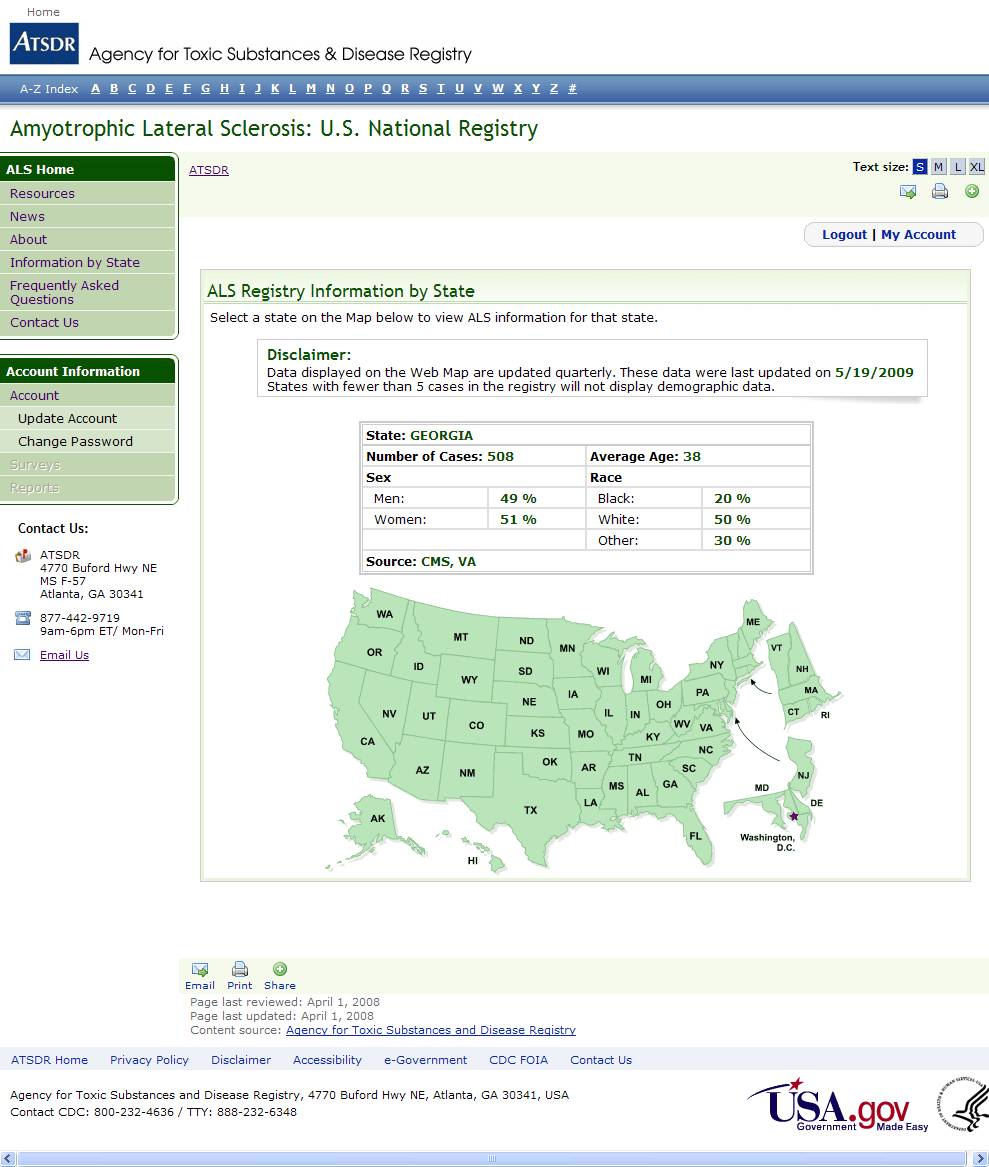Open the Contact Us footer link
This screenshot has height=1167, width=989.
click(601, 1060)
